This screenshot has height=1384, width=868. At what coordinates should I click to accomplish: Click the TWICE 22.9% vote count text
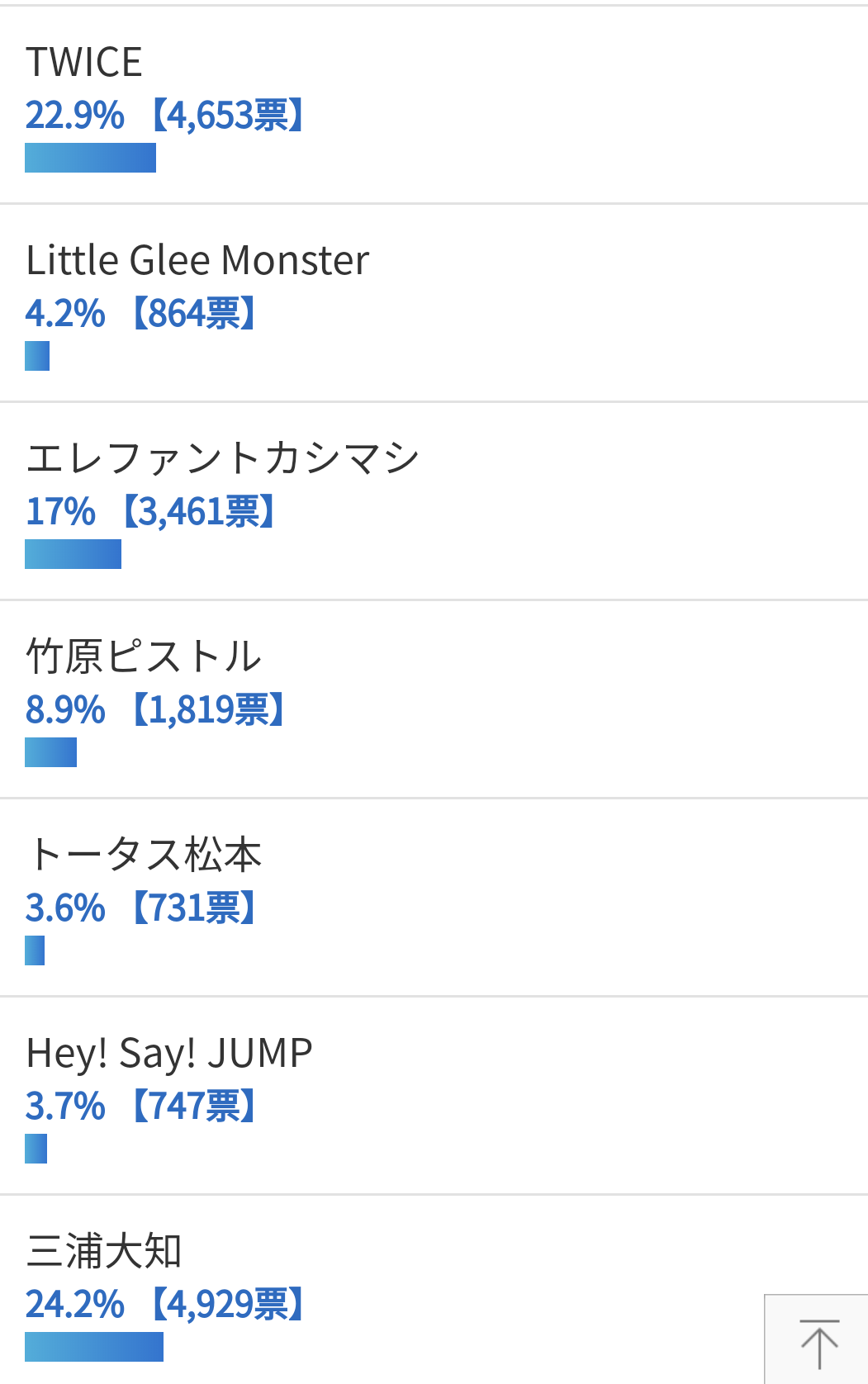(x=165, y=116)
